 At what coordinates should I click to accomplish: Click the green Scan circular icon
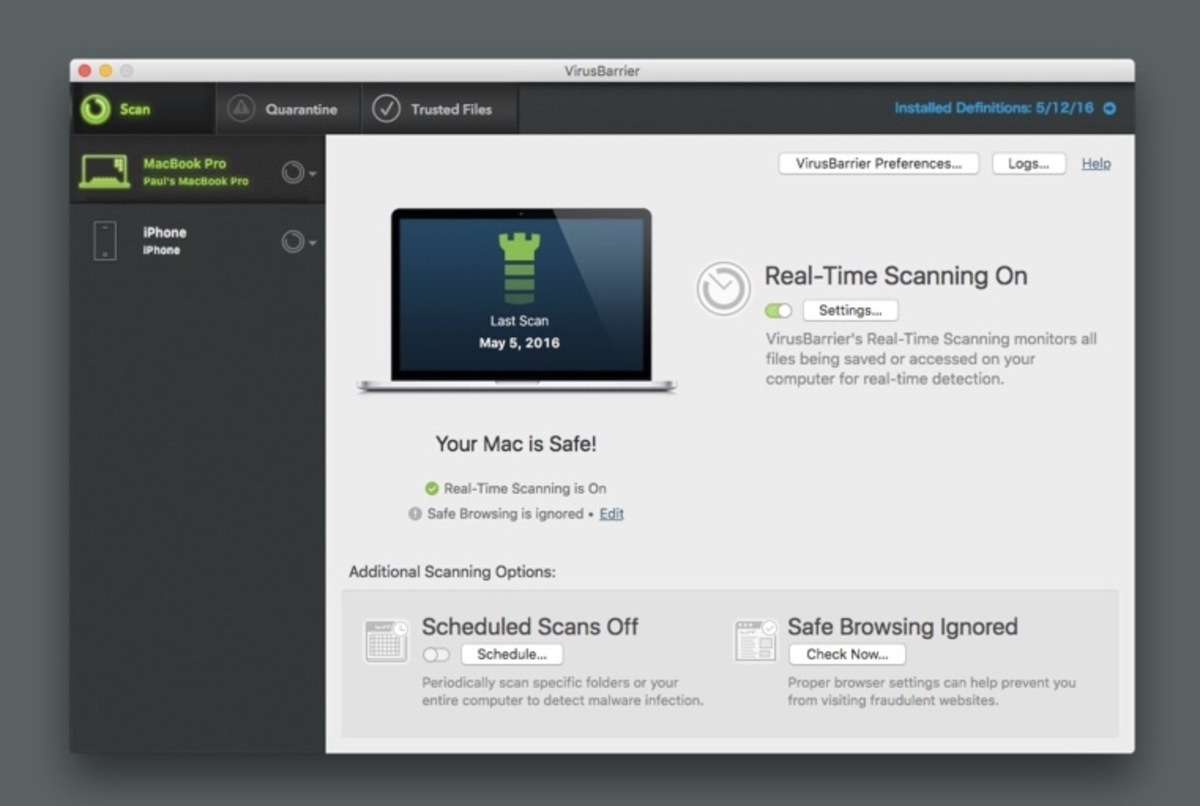(96, 109)
